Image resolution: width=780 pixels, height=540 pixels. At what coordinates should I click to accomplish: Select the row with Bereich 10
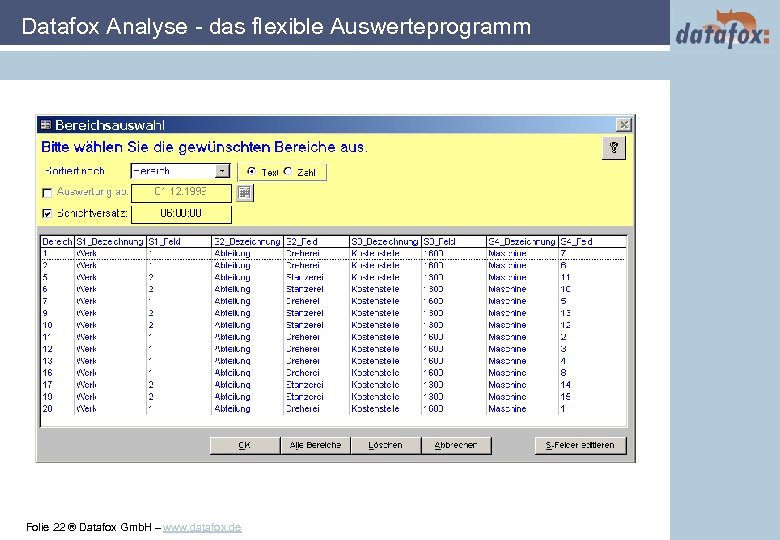333,325
